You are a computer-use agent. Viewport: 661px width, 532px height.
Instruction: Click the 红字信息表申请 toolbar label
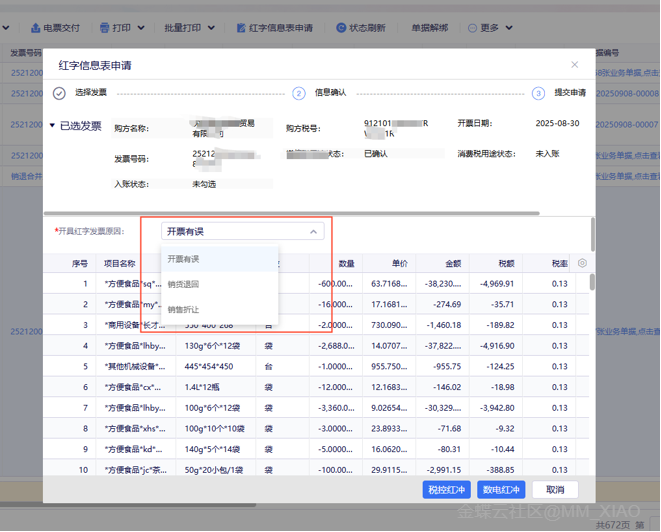(x=281, y=28)
